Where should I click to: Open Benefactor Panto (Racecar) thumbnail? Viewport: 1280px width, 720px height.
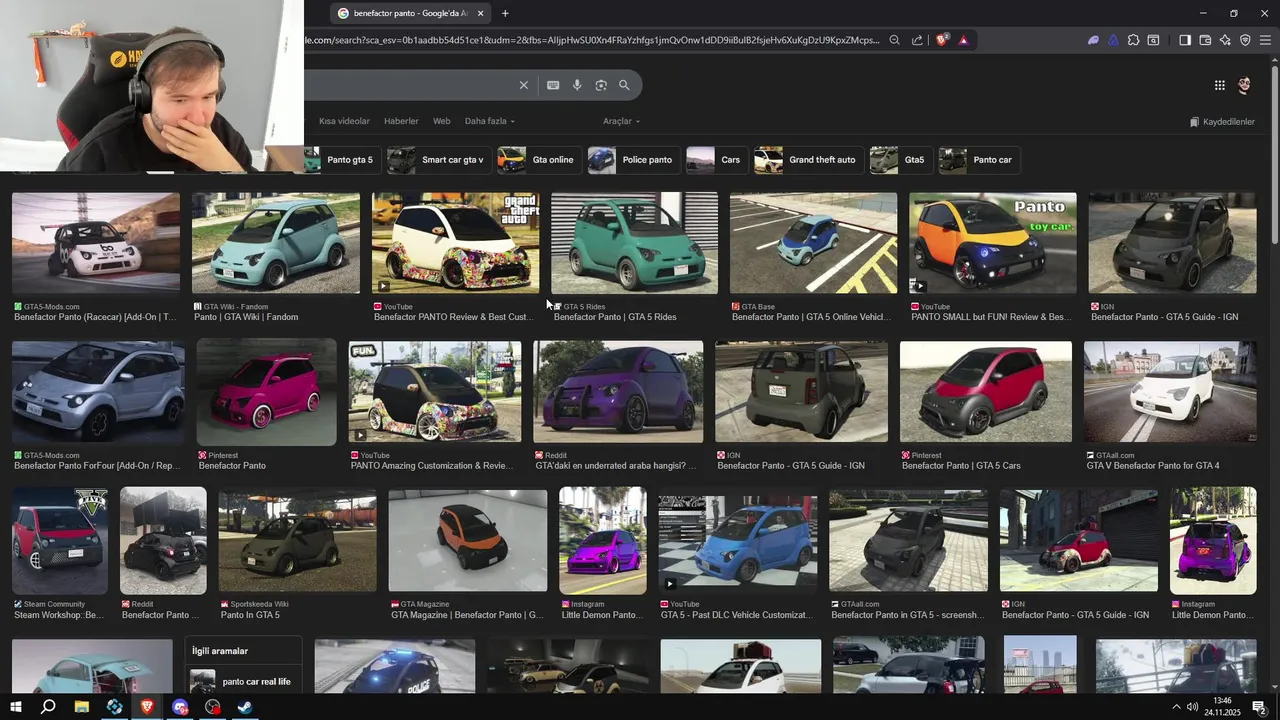96,243
